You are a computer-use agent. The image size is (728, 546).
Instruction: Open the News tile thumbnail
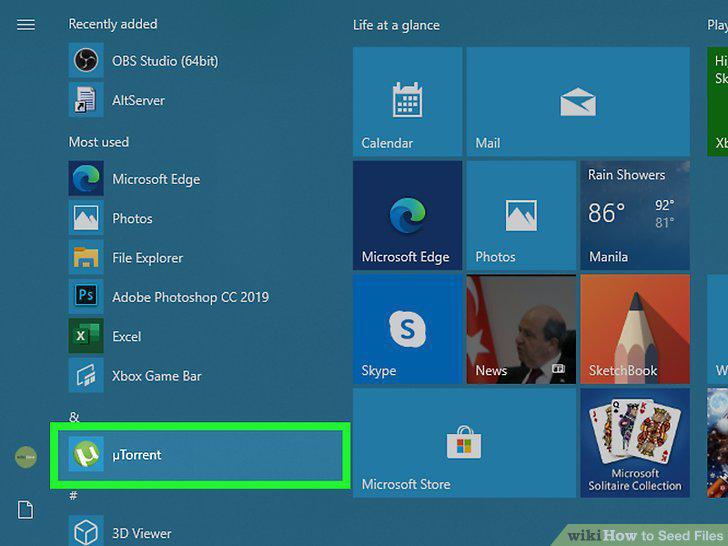(521, 329)
